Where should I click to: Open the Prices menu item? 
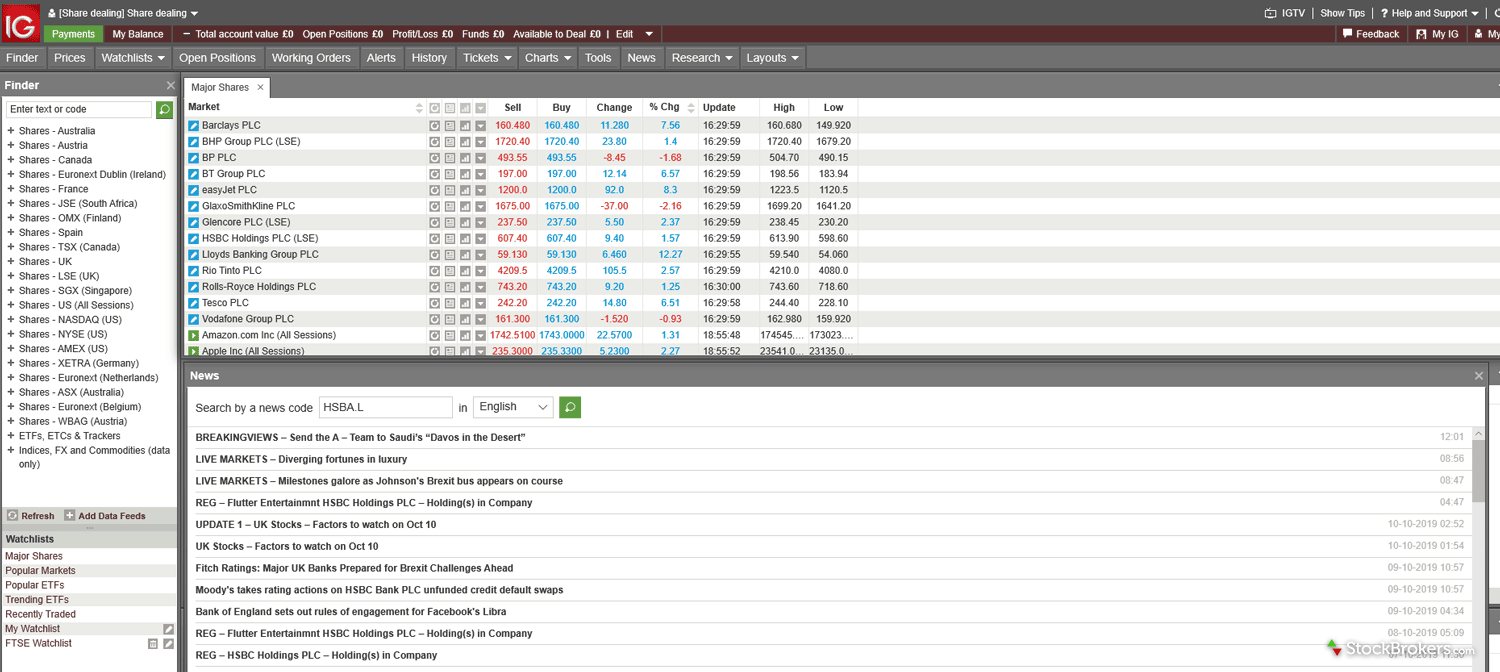70,58
